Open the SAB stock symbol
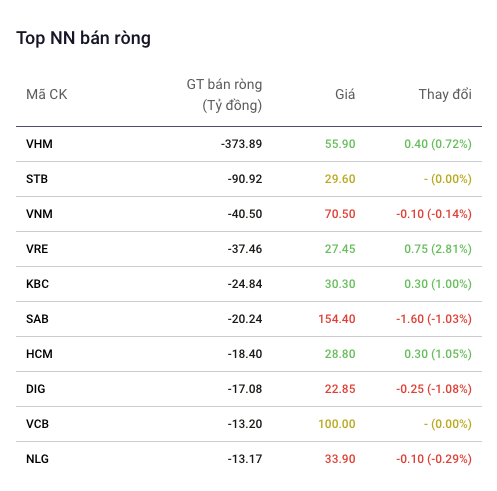The image size is (497, 491). (x=37, y=319)
